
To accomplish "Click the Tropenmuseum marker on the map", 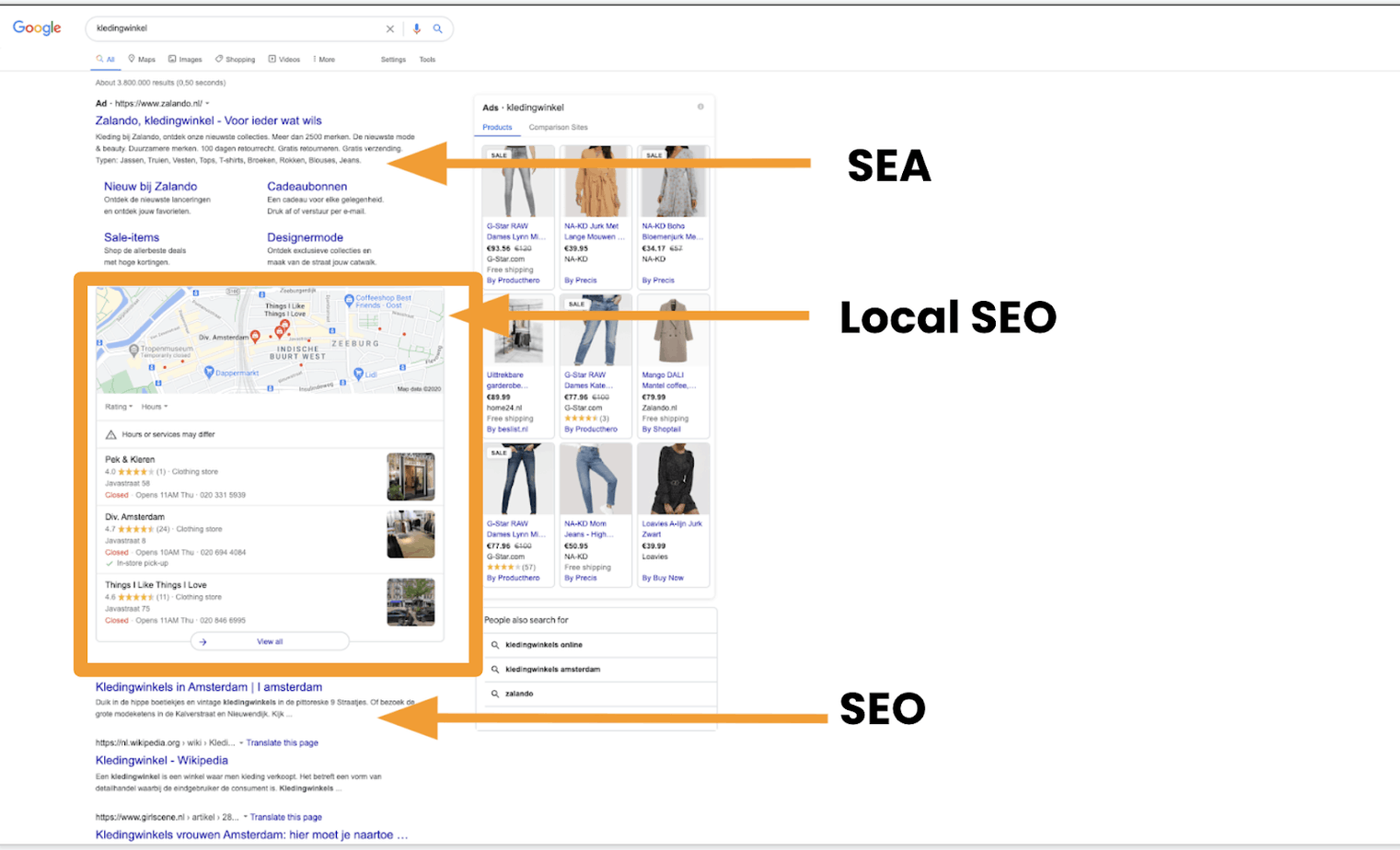I will [134, 350].
